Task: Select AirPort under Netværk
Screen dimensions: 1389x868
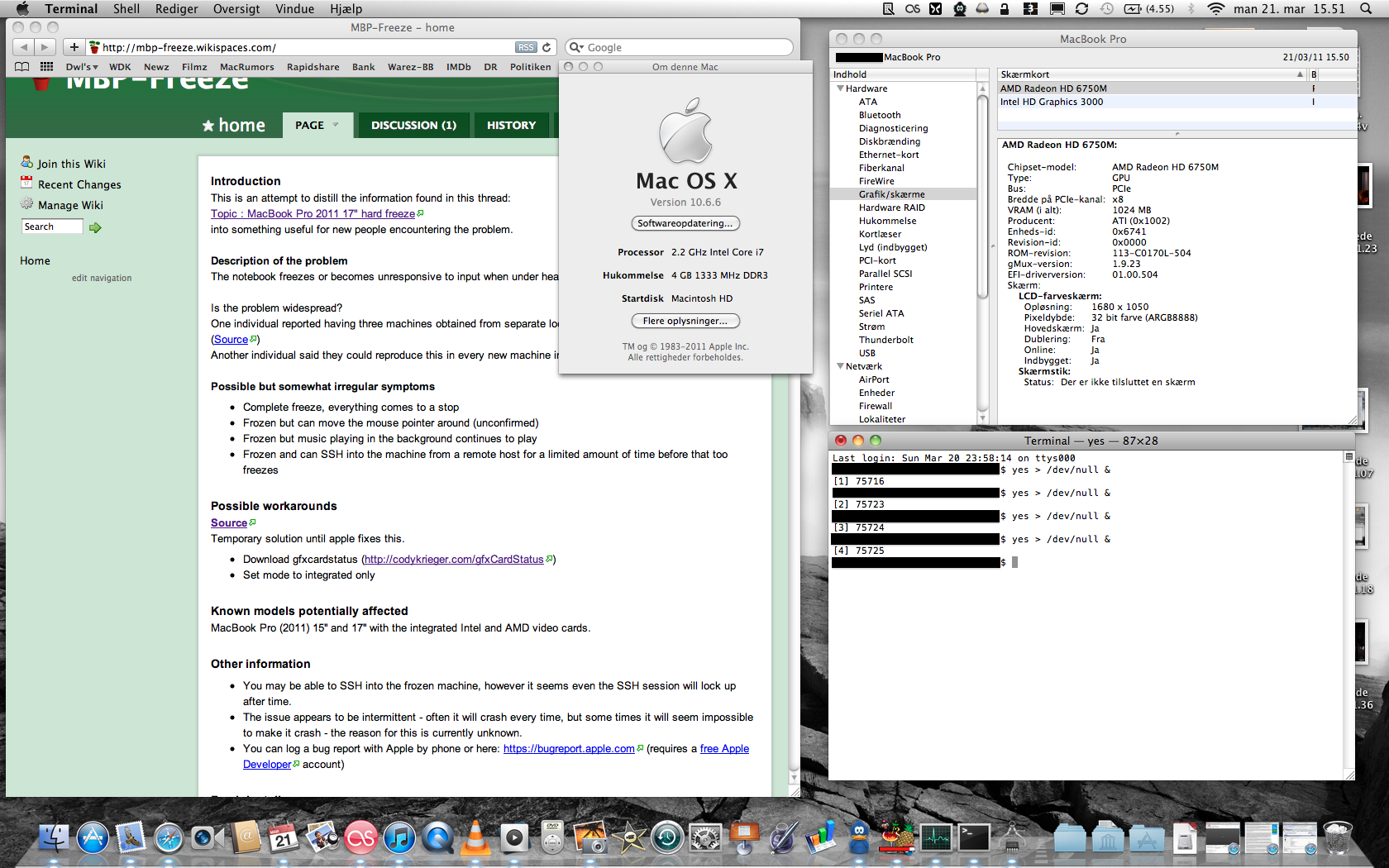Action: point(874,379)
